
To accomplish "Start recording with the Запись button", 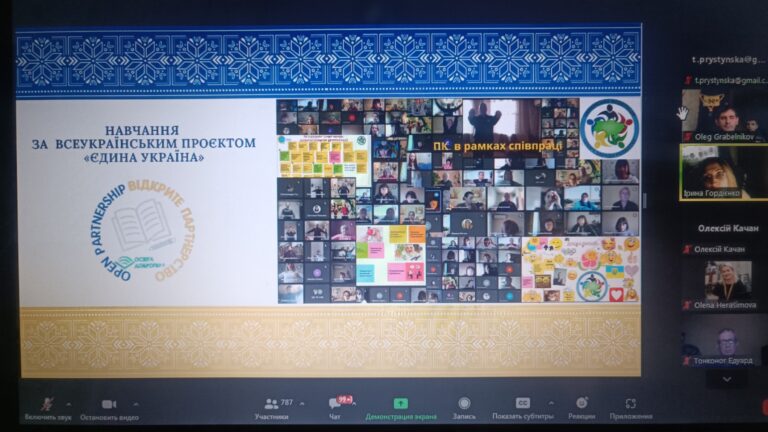I will pyautogui.click(x=464, y=408).
